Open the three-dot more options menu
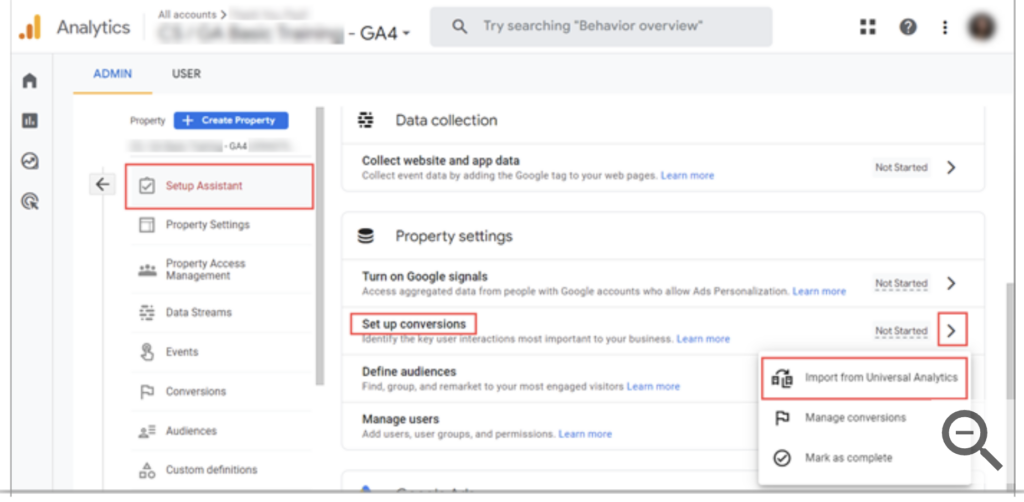The image size is (1024, 502). click(x=945, y=28)
